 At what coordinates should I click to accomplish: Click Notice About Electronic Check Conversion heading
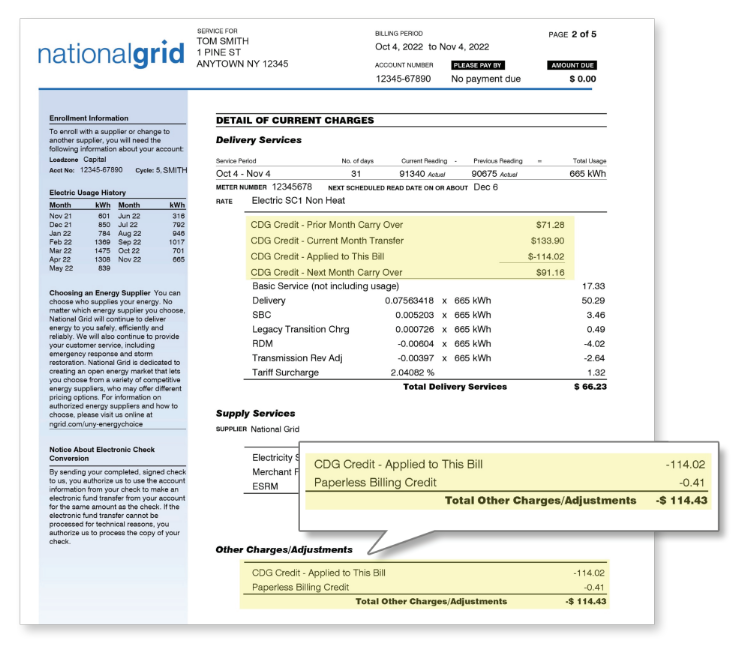102,454
